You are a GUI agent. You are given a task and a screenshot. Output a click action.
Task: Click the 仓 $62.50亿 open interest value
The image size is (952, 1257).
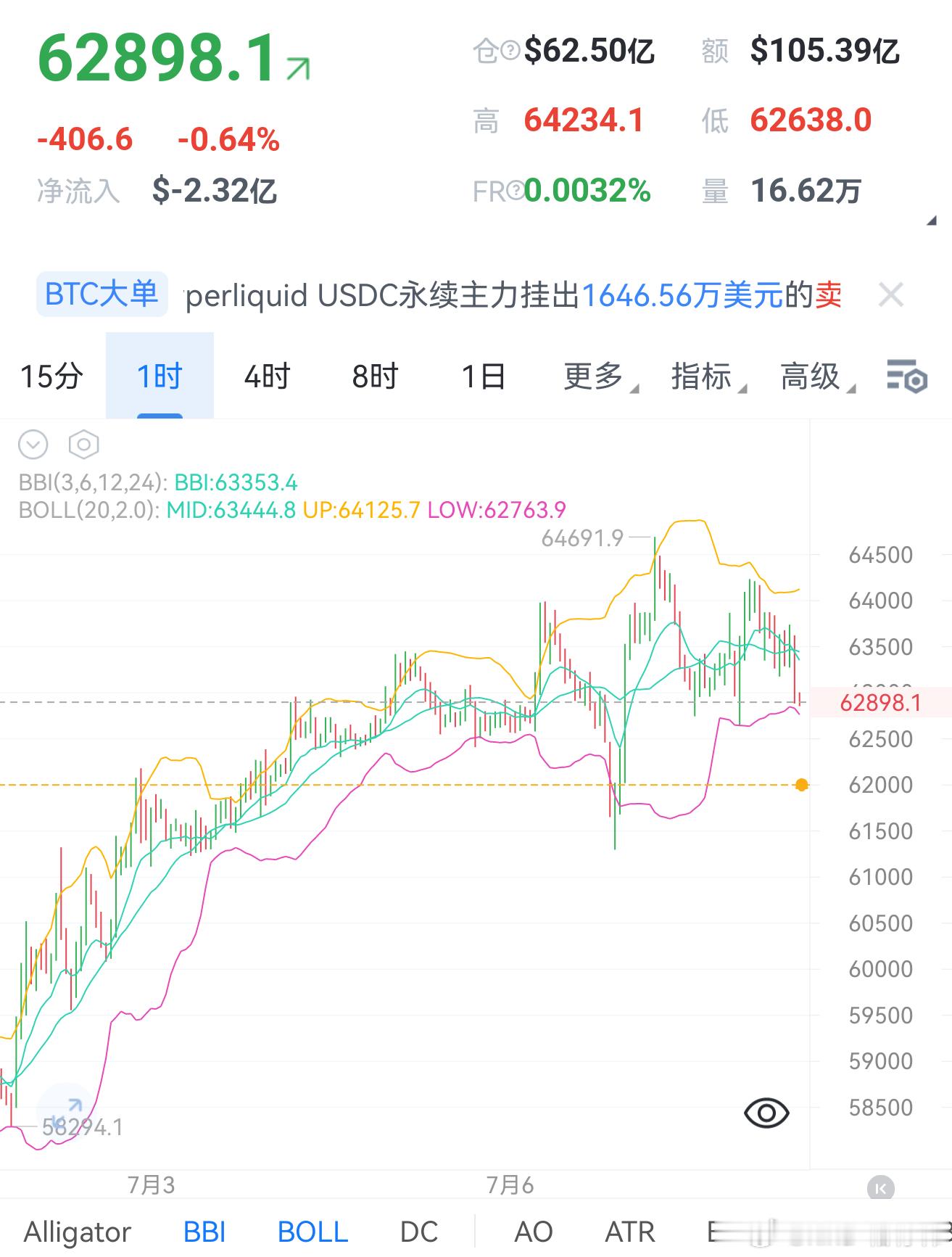(589, 51)
